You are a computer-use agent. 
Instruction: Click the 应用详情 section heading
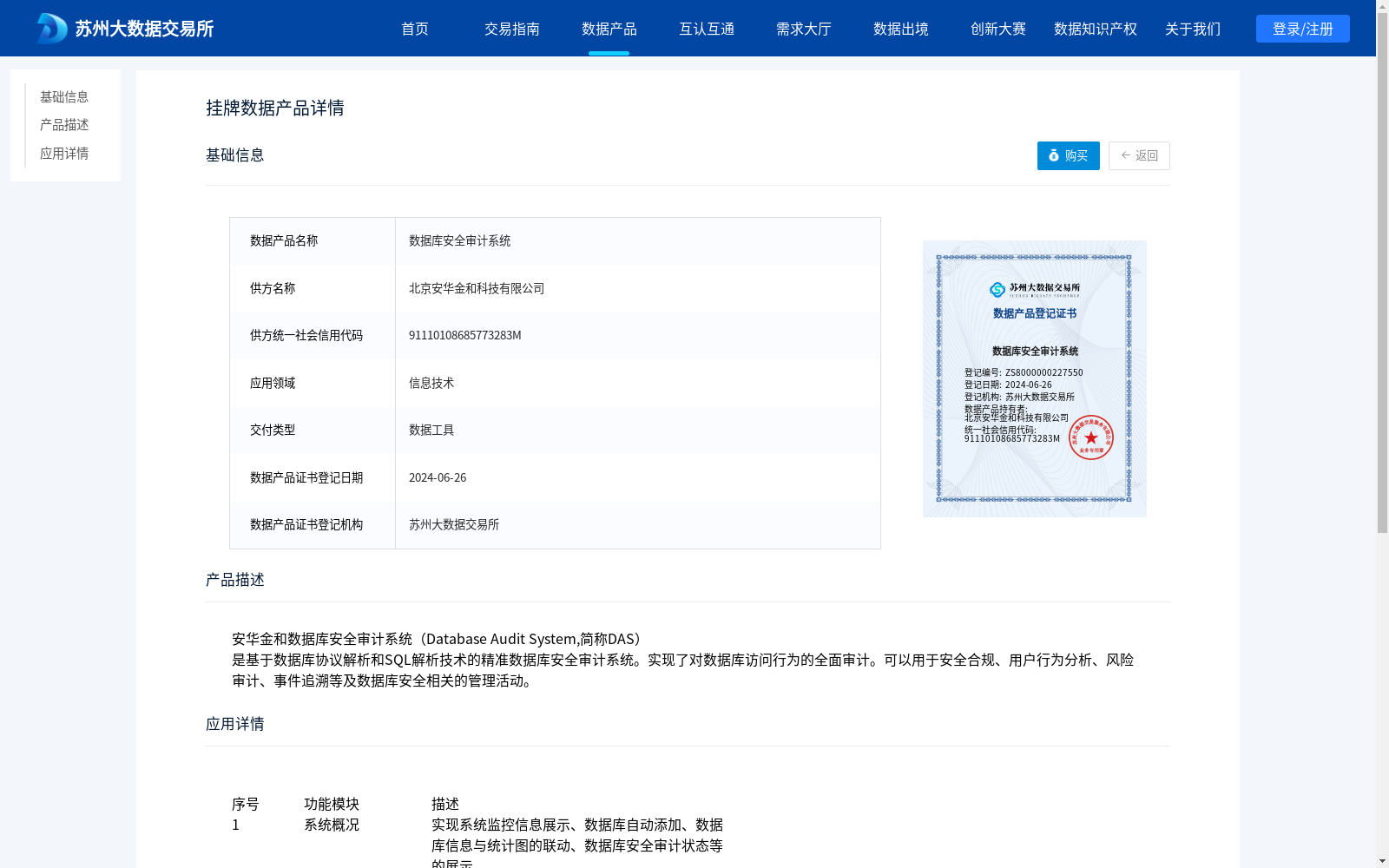(x=235, y=724)
